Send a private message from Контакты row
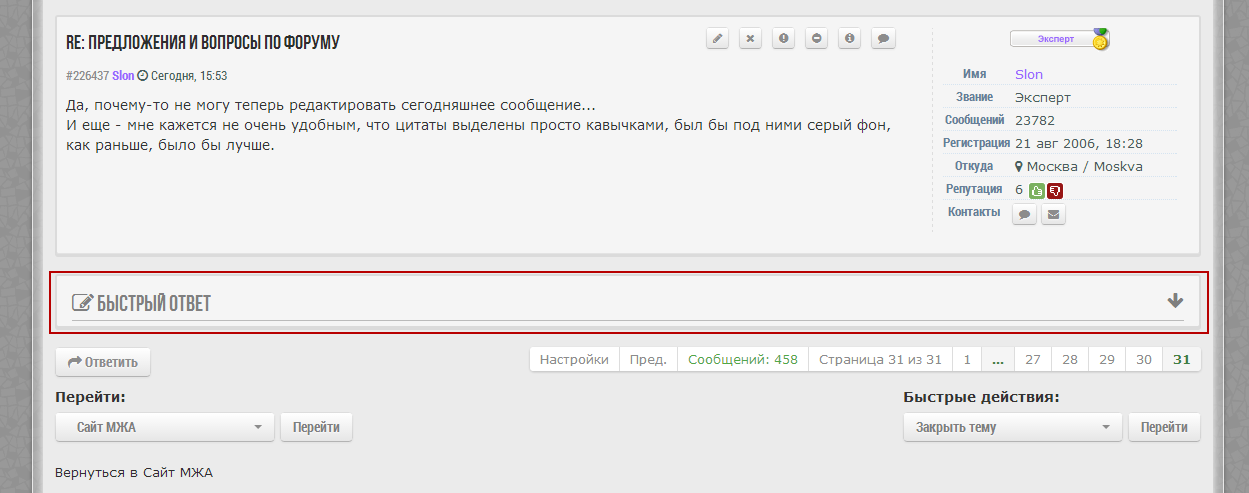 [1024, 214]
